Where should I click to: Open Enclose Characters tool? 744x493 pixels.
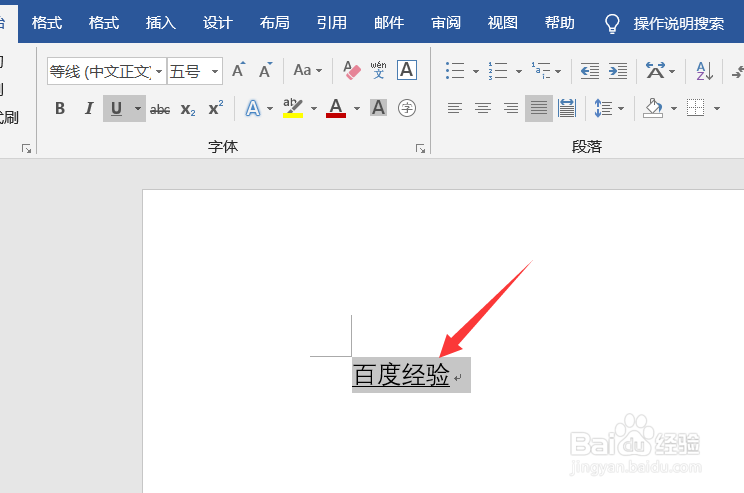tap(407, 108)
